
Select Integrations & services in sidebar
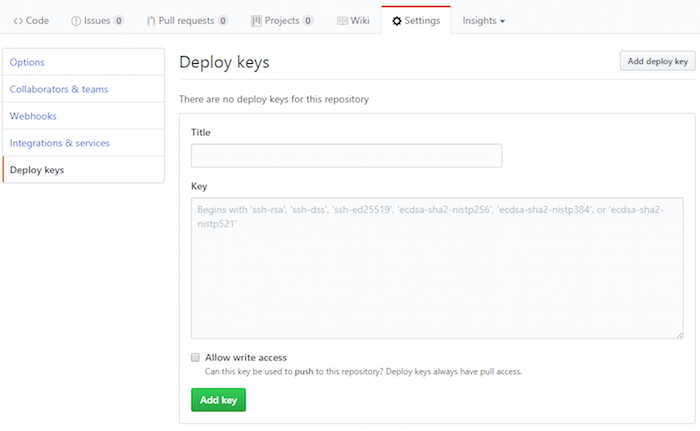60,143
